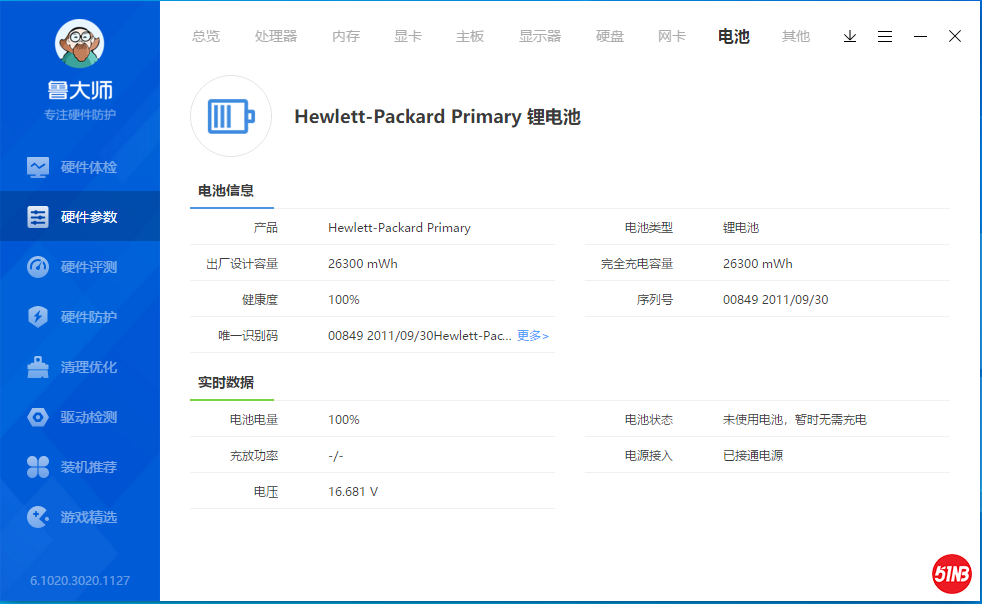Open 硬件防护 in the sidebar
The image size is (982, 604).
click(x=80, y=317)
